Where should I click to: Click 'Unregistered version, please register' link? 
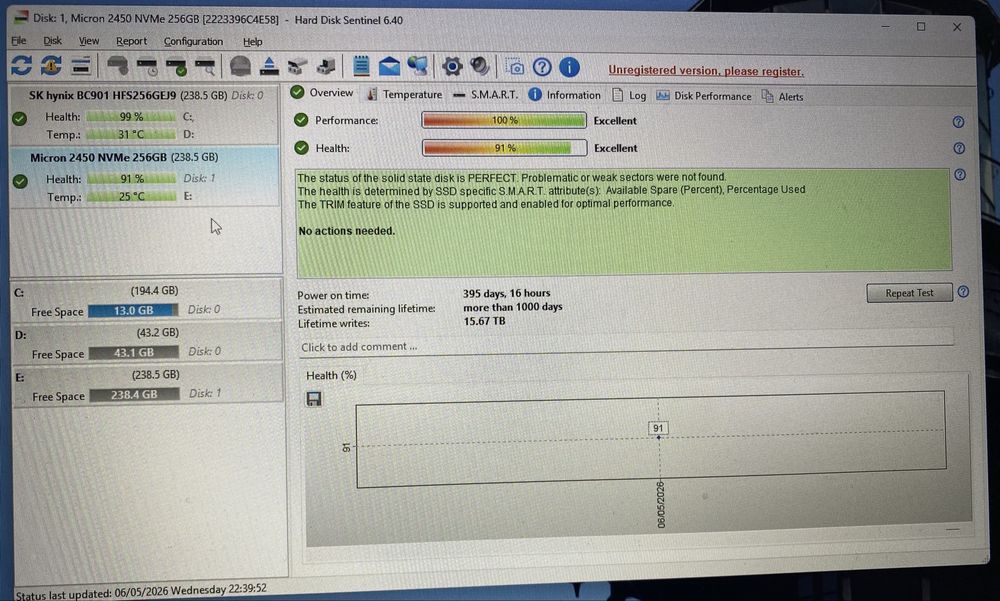coord(706,71)
